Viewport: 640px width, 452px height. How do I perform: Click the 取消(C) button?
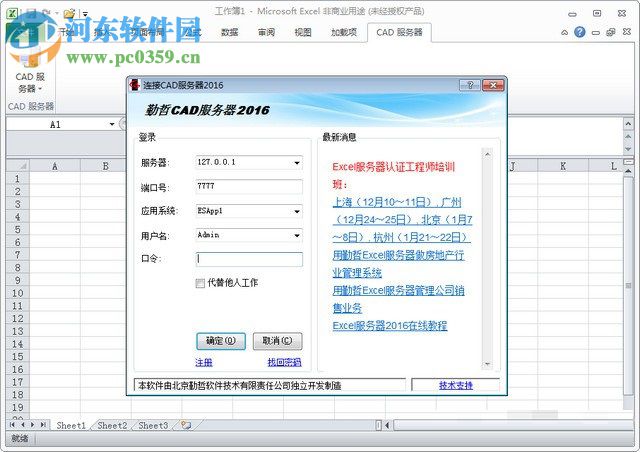click(x=278, y=341)
